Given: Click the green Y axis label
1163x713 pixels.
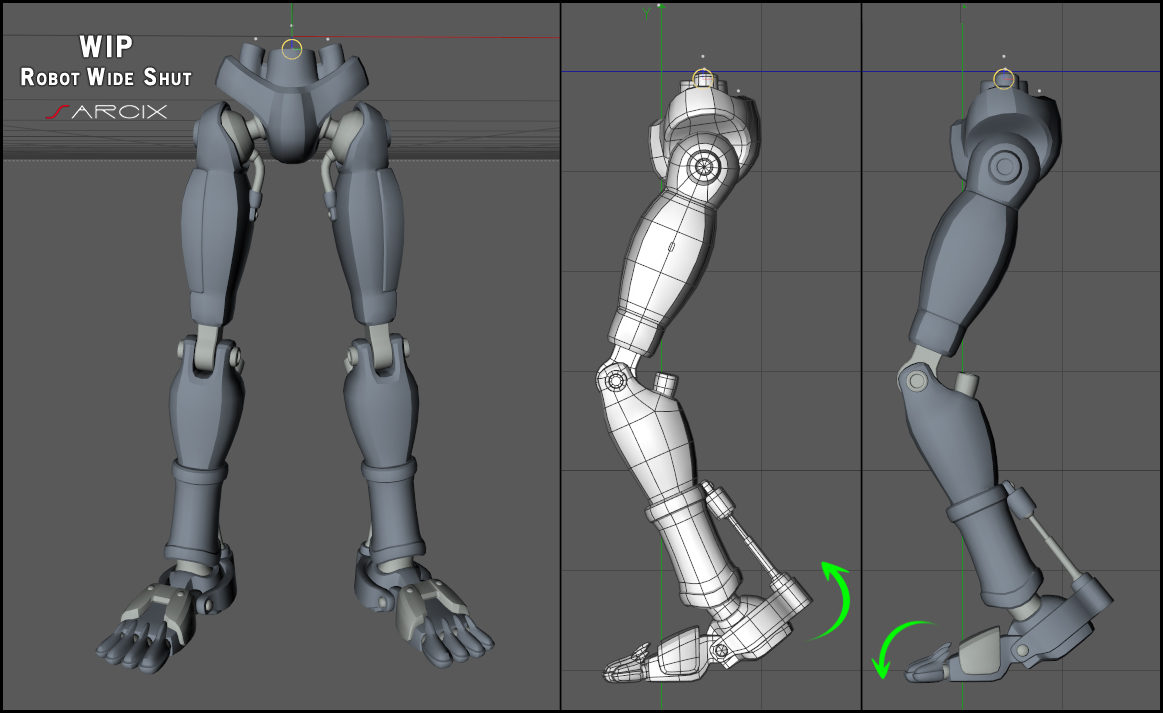Looking at the screenshot, I should click(646, 12).
